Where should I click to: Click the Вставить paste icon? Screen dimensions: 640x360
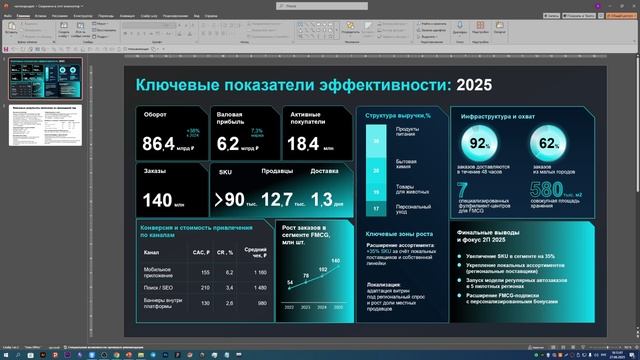coord(11,26)
